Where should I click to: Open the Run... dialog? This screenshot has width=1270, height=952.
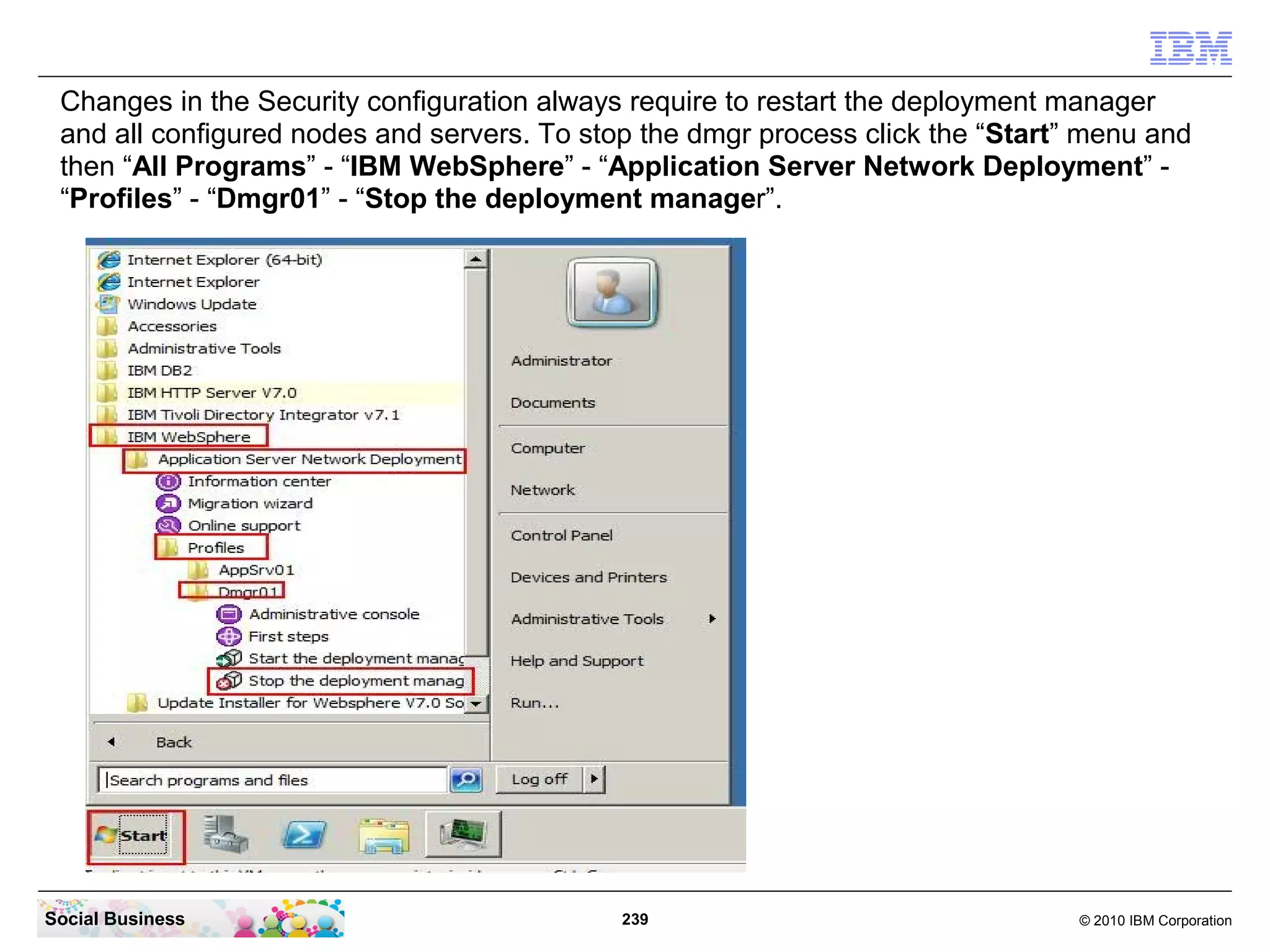click(535, 703)
